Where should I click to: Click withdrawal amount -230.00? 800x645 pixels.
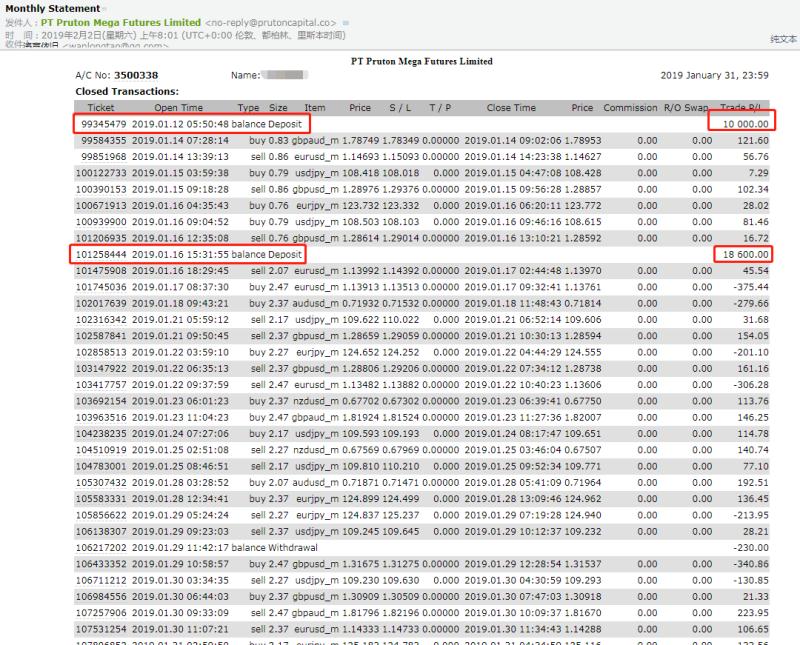coord(751,548)
